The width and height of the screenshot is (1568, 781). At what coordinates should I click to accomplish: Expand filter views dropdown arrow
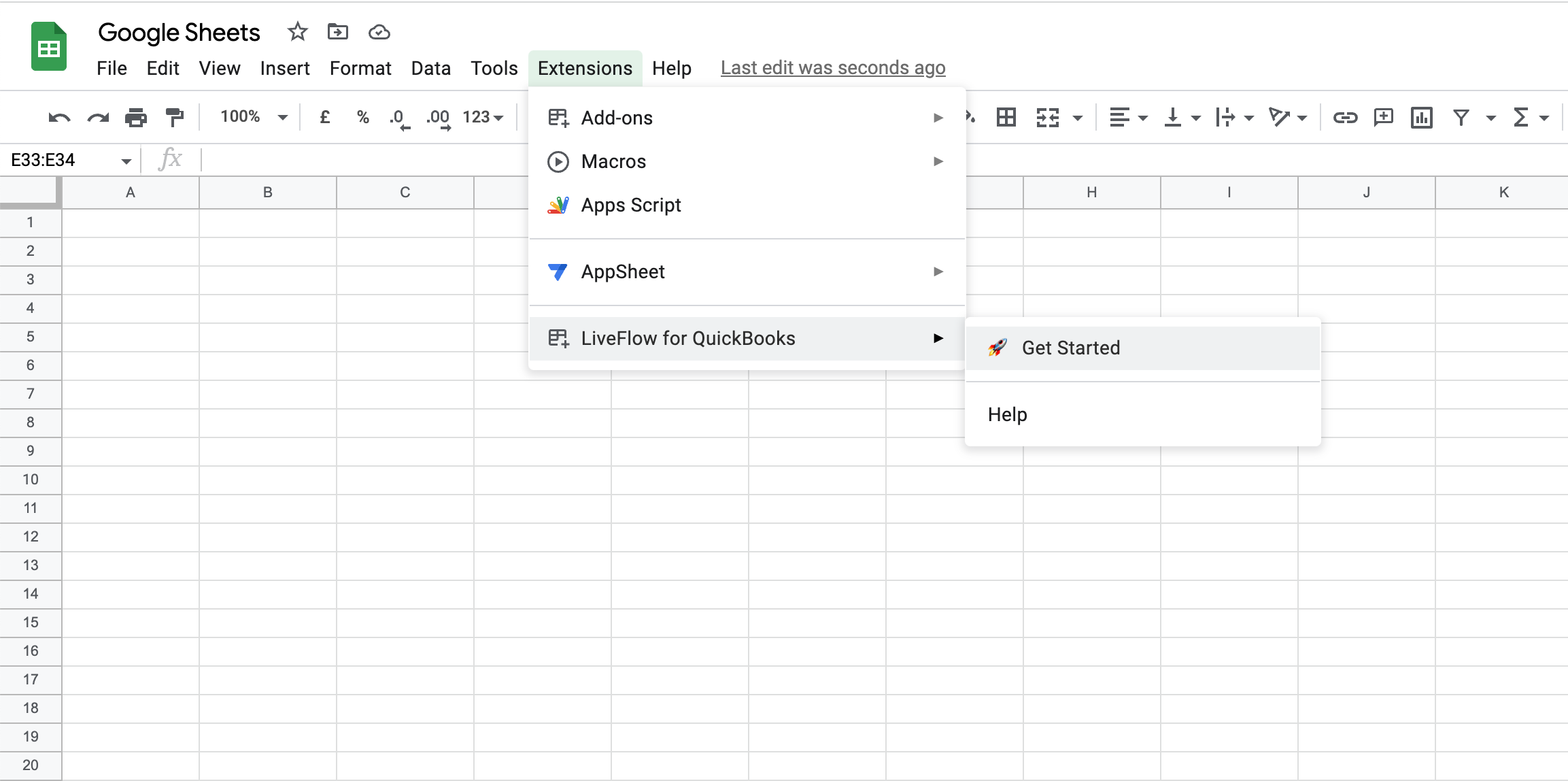tap(1491, 118)
